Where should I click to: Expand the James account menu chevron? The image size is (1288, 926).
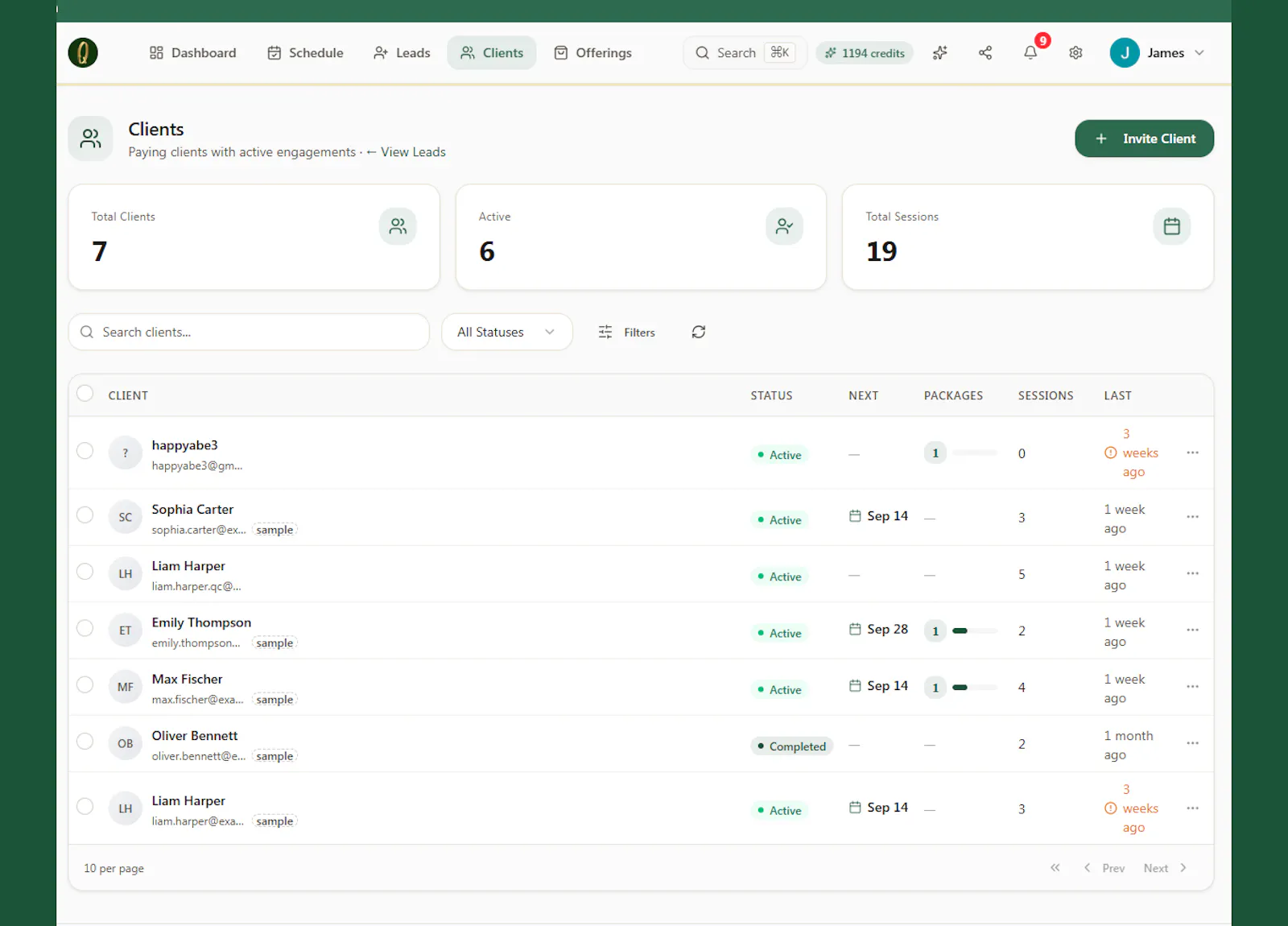point(1199,53)
